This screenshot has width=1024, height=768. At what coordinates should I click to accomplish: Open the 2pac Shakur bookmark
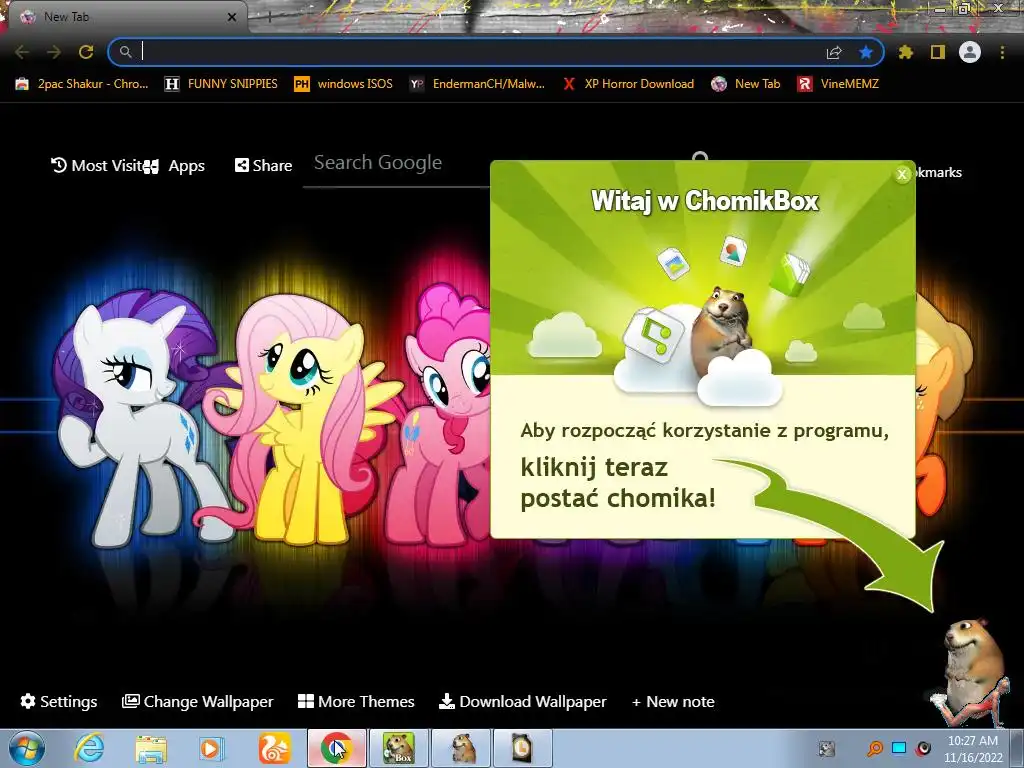(82, 84)
